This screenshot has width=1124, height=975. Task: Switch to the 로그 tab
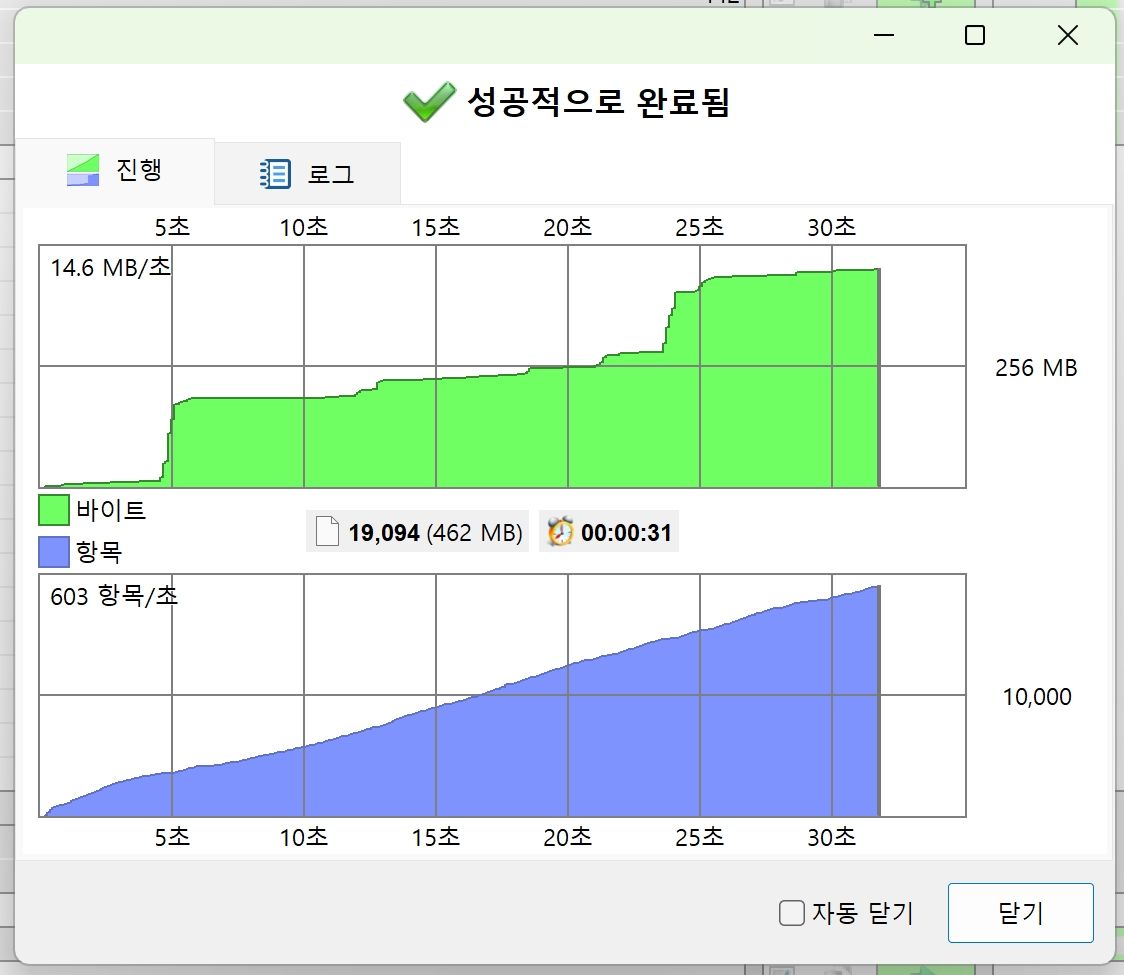click(307, 173)
